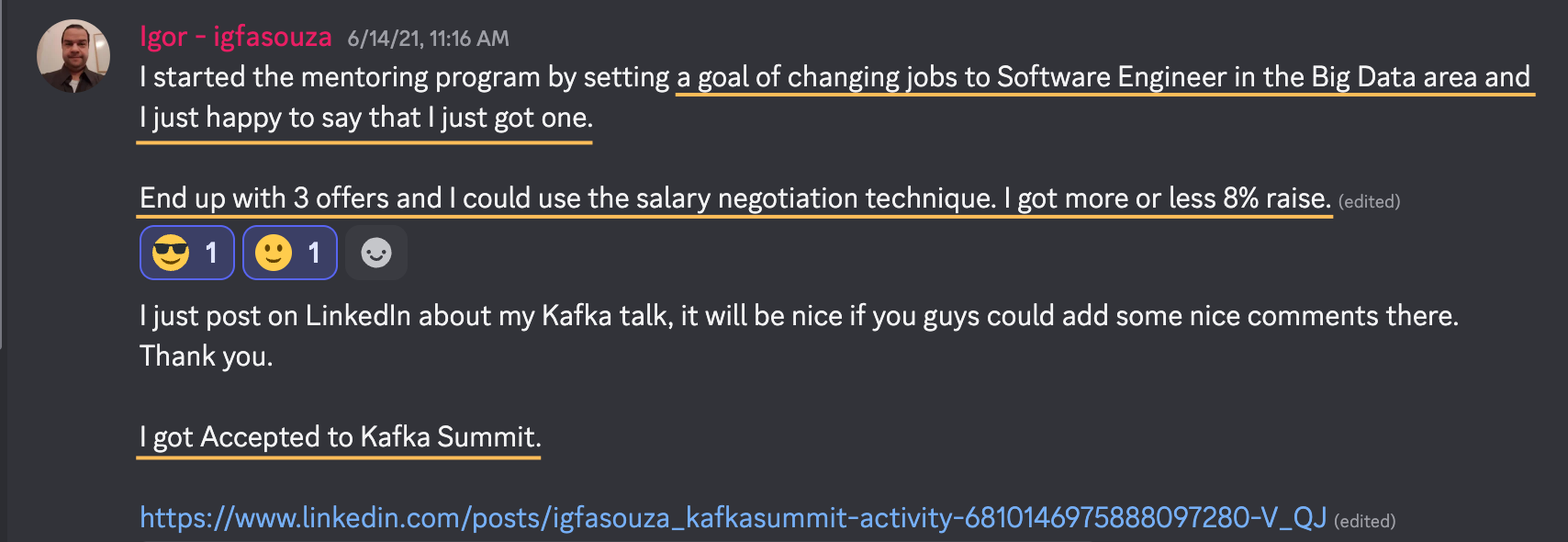Click the phrase 'add some nice comments there'

1260,316
